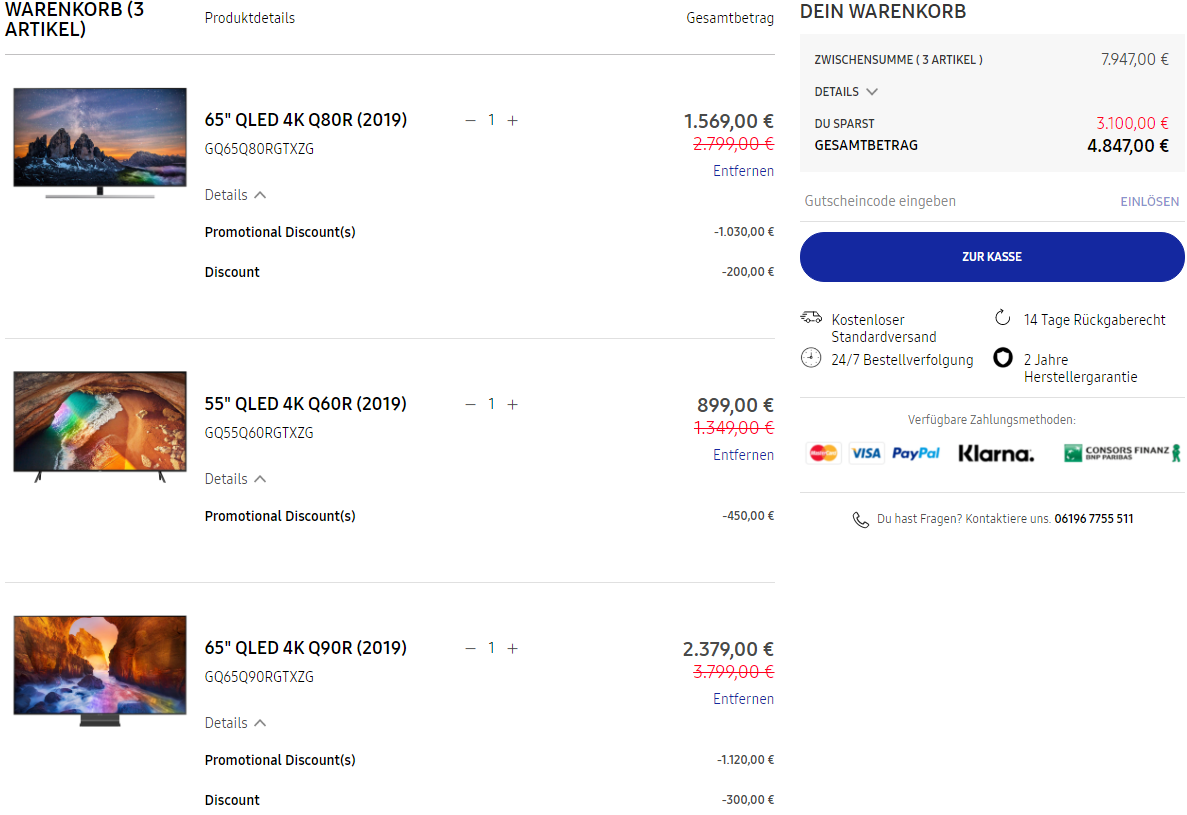Screen dimensions: 1187x815
Task: Increase quantity of 65" Q80R TV
Action: pyautogui.click(x=512, y=120)
